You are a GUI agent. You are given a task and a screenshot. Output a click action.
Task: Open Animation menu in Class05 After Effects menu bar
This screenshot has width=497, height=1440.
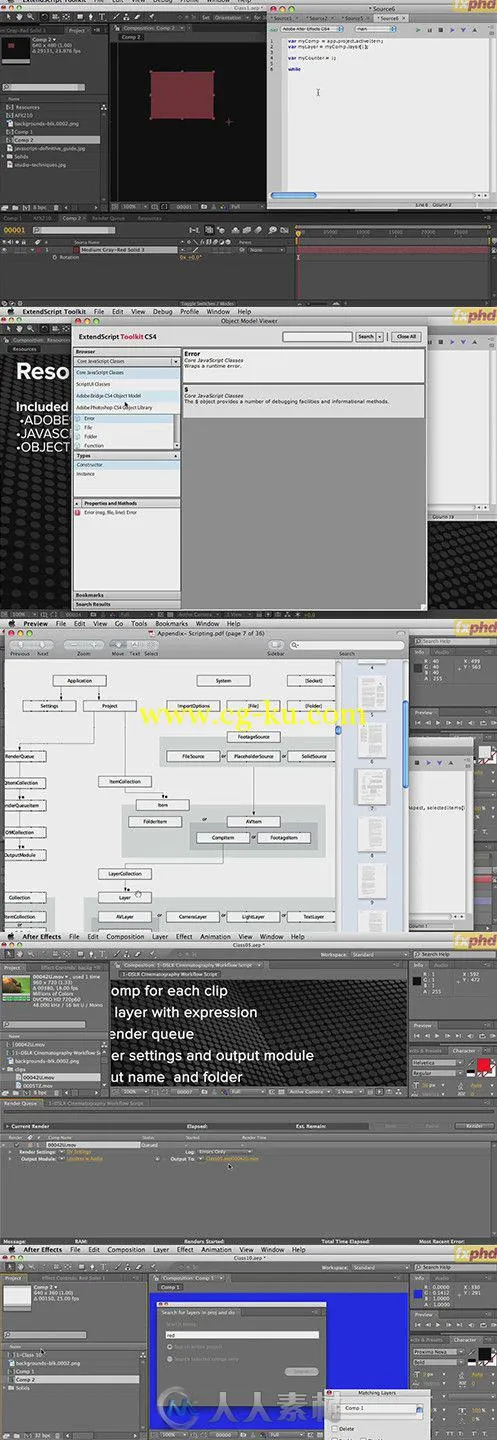coord(215,936)
